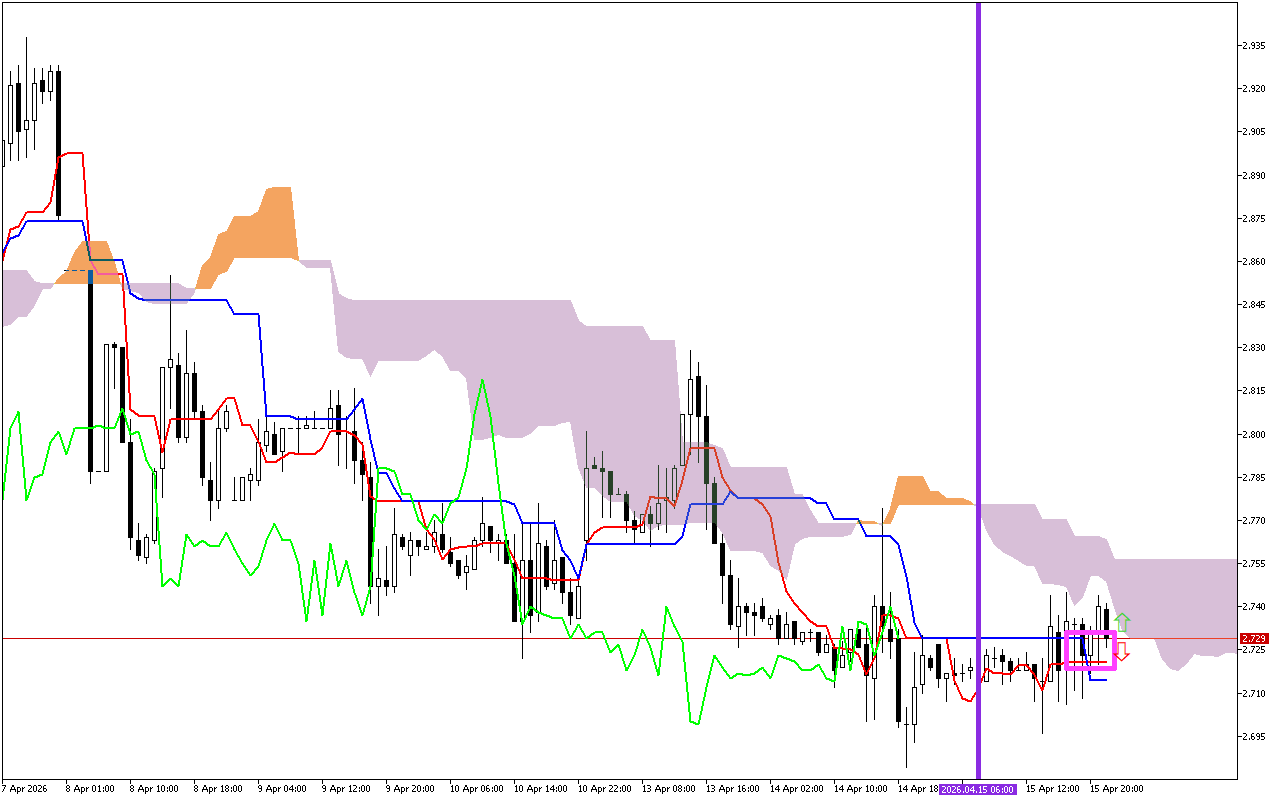
Task: Click the 13 Apr 08:00 time label
Action: (x=668, y=789)
